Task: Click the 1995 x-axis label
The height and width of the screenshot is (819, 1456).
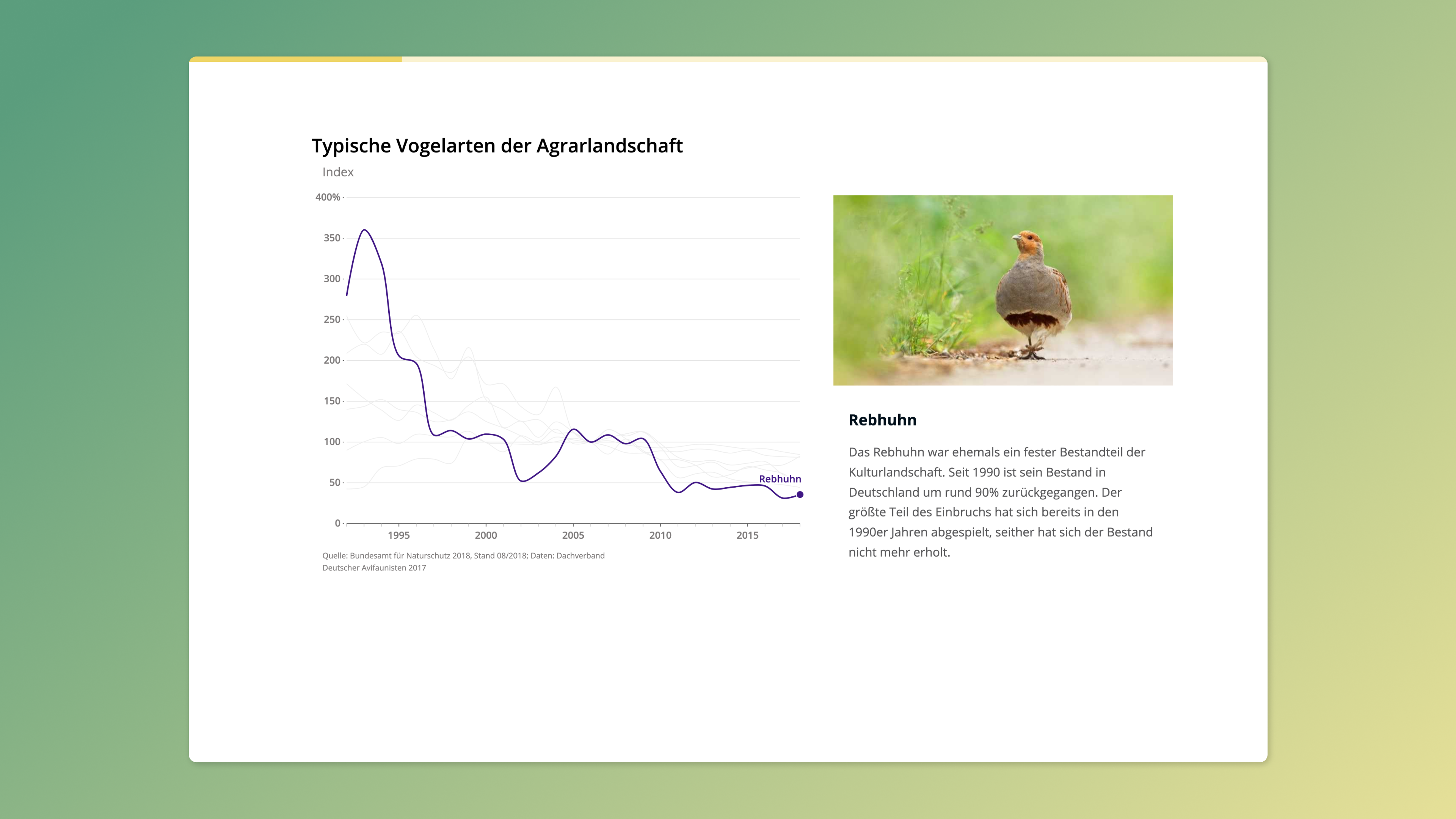Action: (x=399, y=535)
